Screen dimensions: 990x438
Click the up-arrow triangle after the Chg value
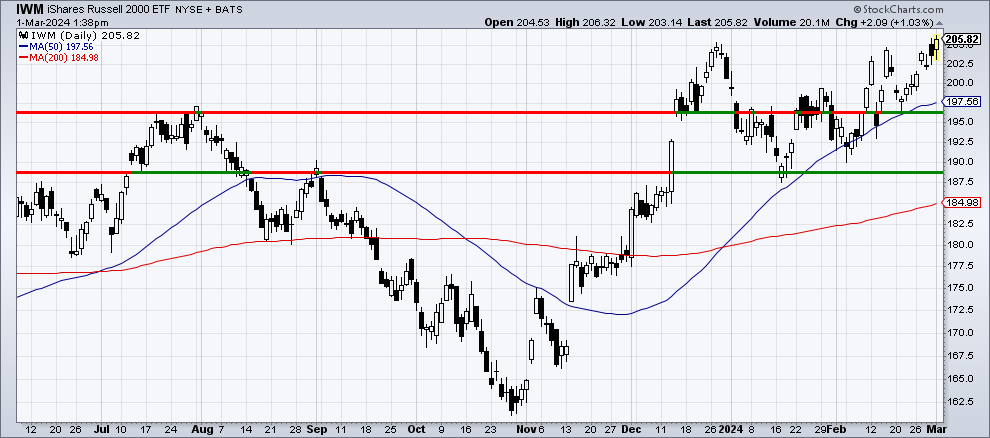(x=938, y=23)
